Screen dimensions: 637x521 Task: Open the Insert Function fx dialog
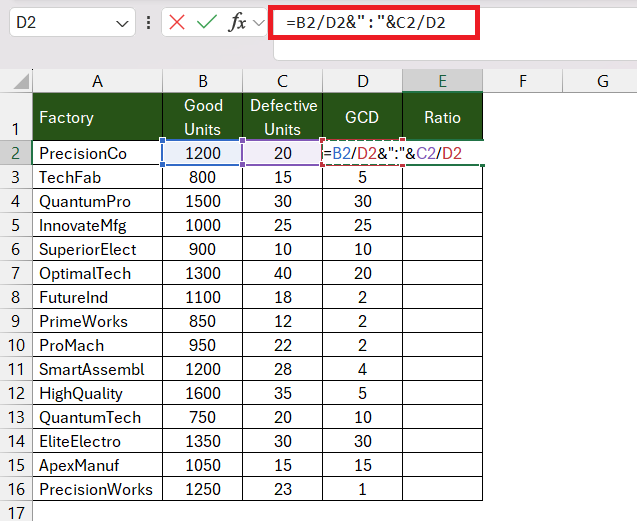click(238, 22)
